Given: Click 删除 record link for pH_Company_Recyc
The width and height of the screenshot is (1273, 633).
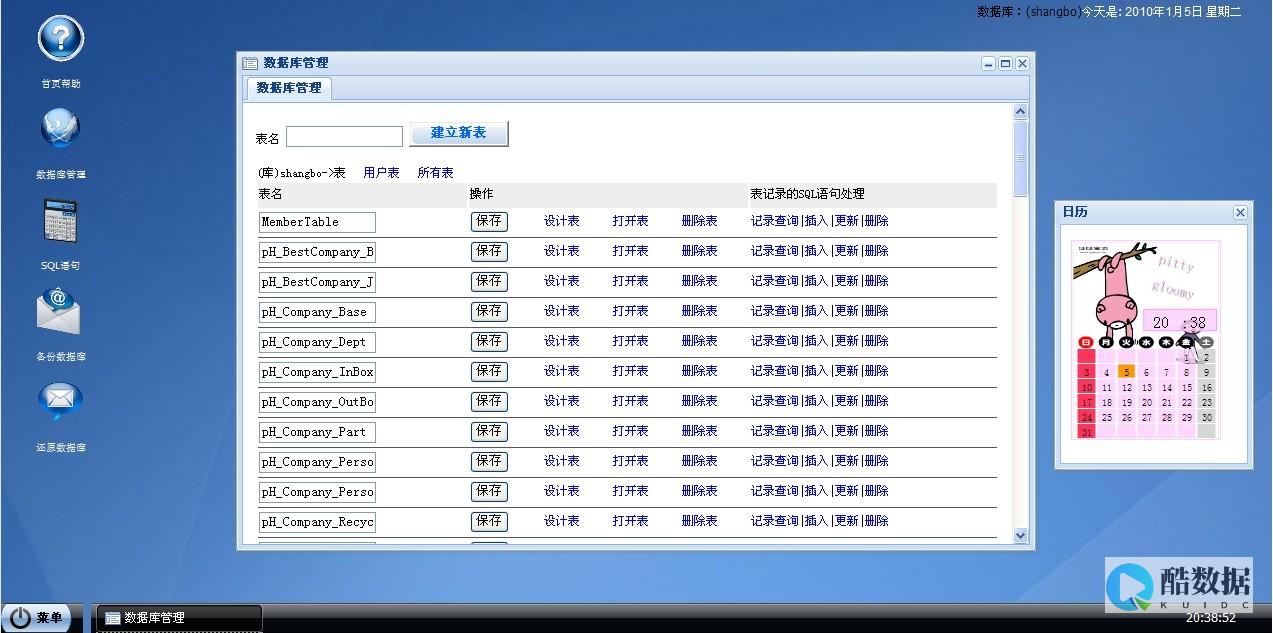Looking at the screenshot, I should pyautogui.click(x=876, y=521).
